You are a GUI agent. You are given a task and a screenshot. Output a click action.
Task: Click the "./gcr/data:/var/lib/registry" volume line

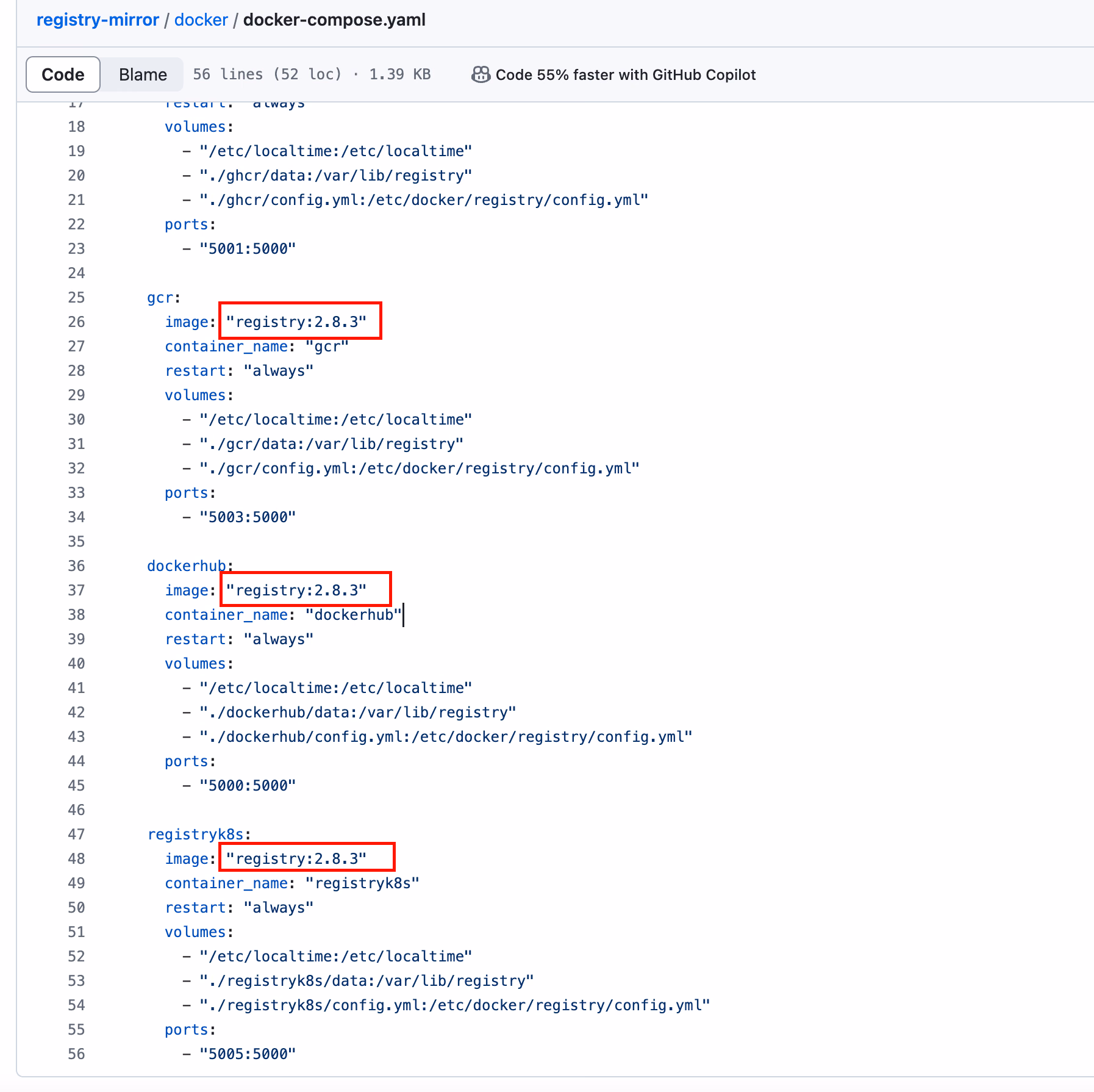click(x=332, y=444)
